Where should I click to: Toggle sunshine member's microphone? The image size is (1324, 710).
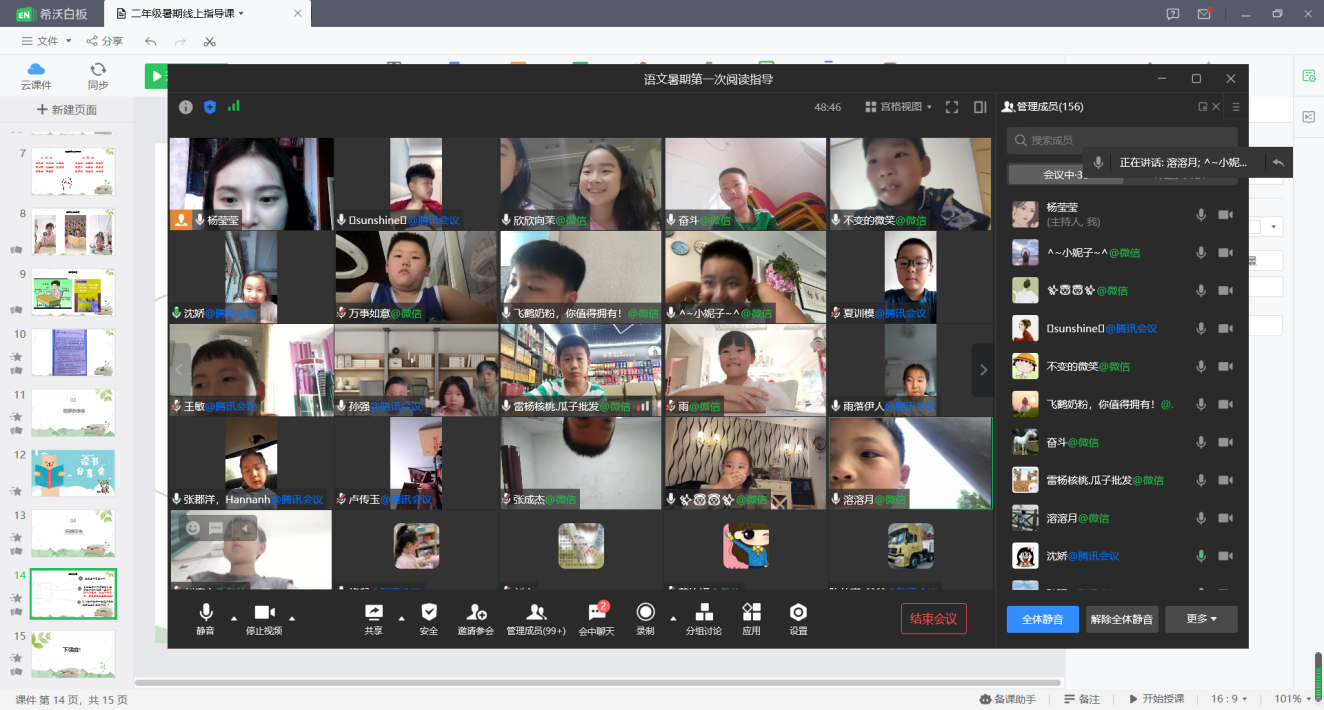1201,328
